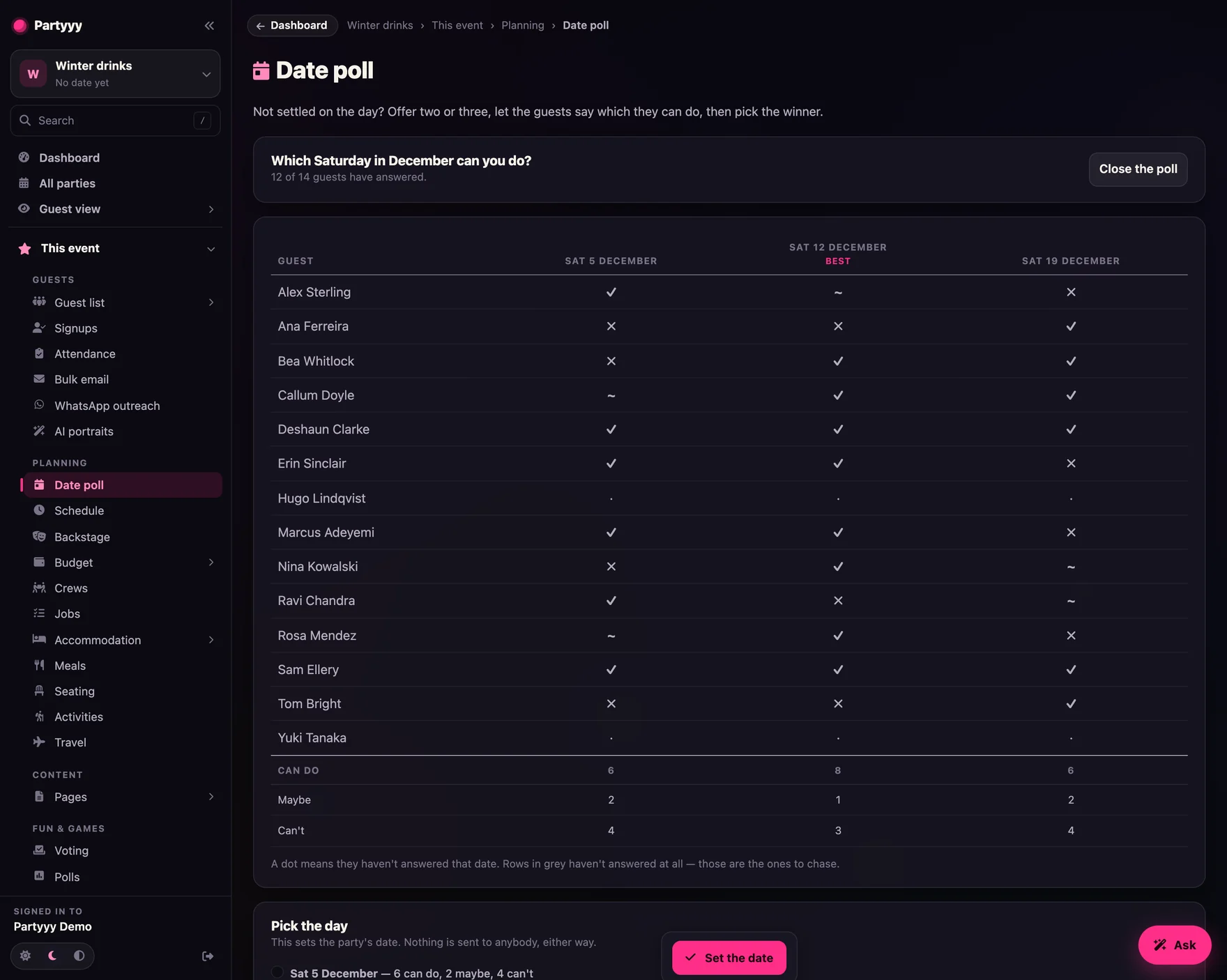The image size is (1227, 980).
Task: Click the Backstage masks icon
Action: pyautogui.click(x=39, y=536)
